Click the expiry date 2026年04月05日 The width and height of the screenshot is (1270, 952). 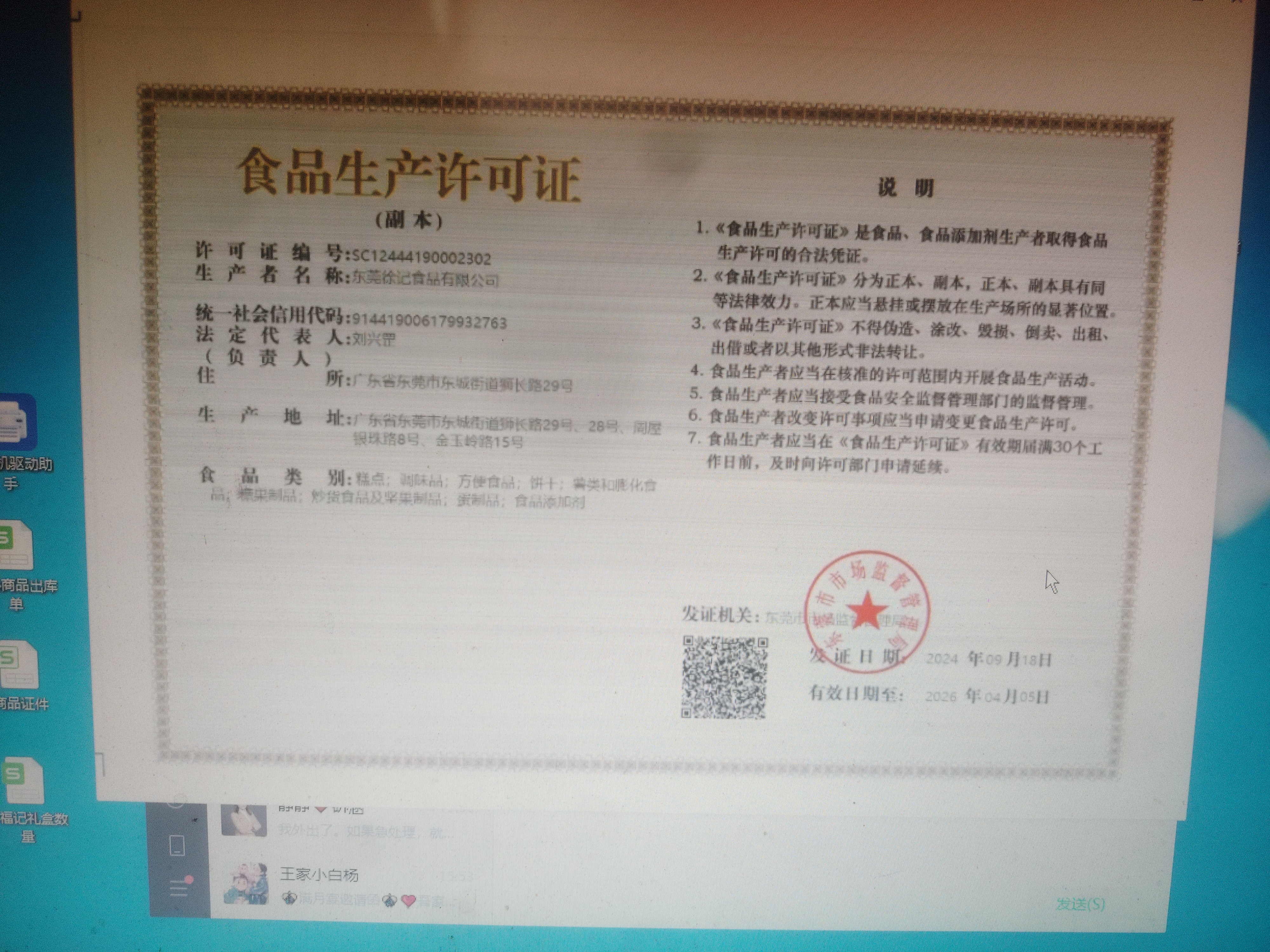tap(987, 696)
